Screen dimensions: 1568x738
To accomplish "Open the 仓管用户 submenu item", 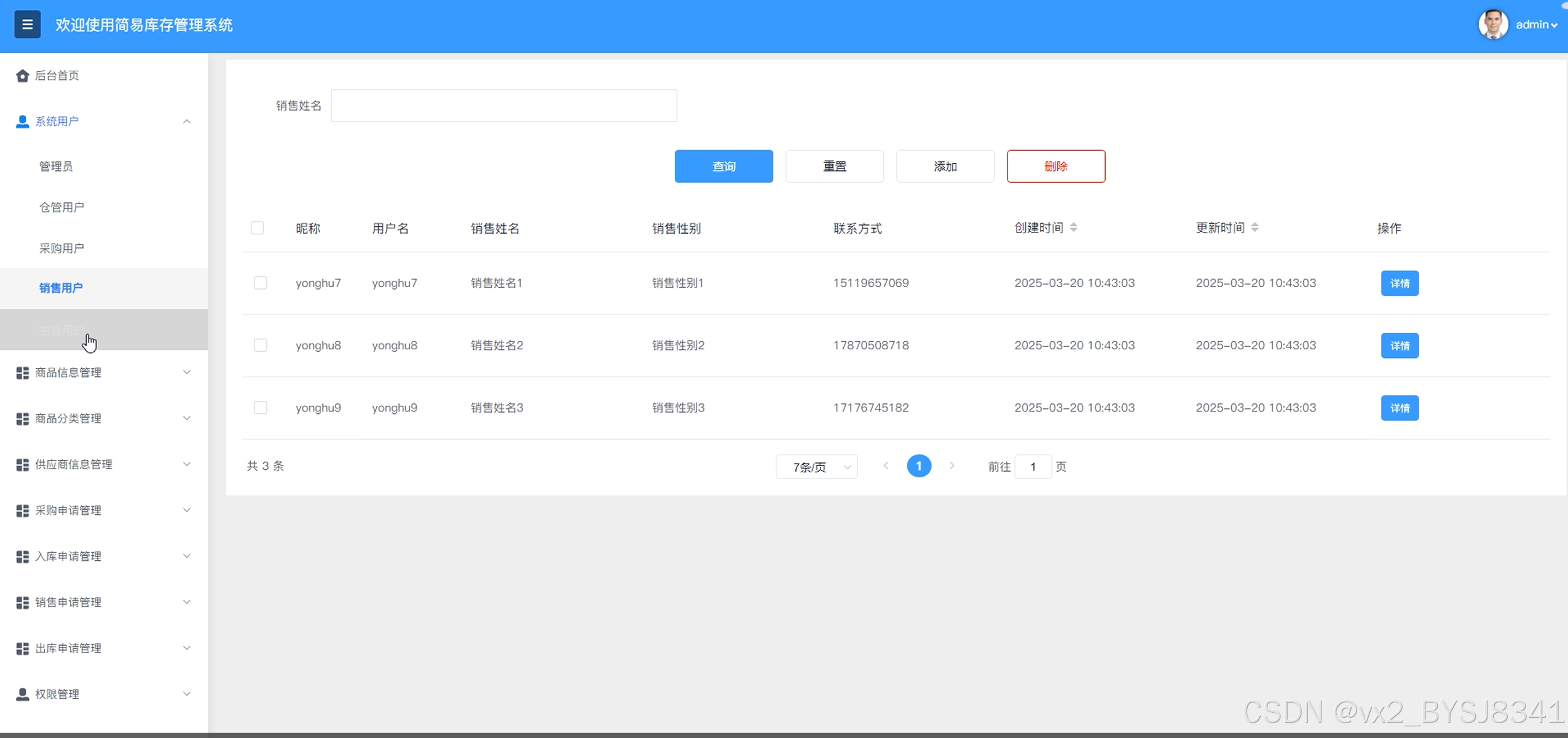I will pos(61,207).
